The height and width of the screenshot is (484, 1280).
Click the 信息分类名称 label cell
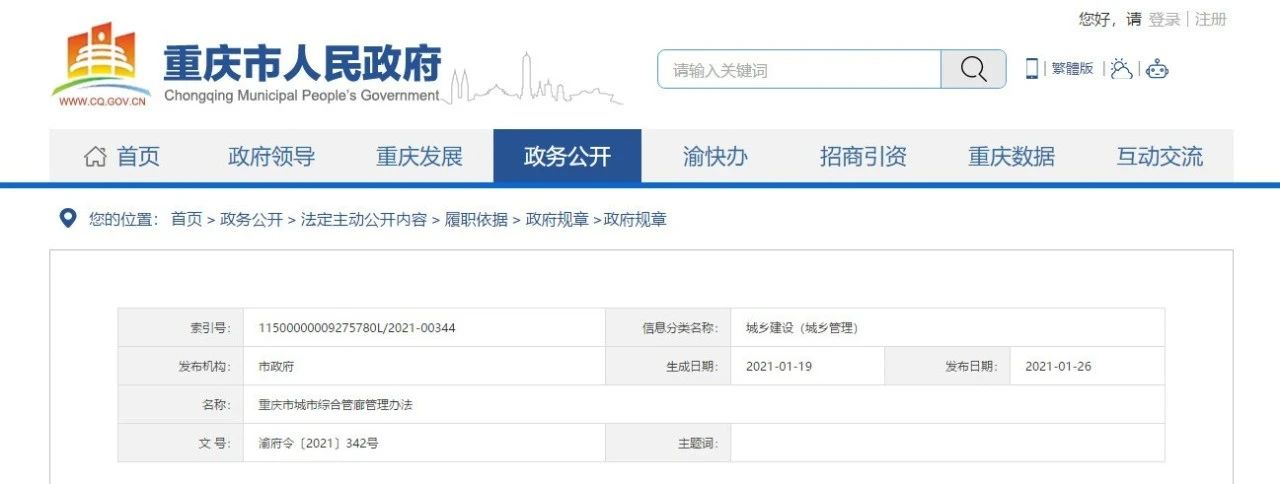(x=668, y=327)
